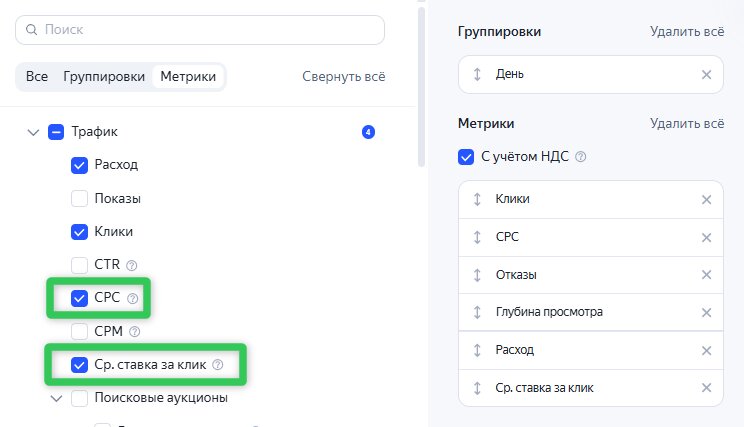Click the help icon next to CTR
The image size is (744, 427).
pyautogui.click(x=131, y=265)
